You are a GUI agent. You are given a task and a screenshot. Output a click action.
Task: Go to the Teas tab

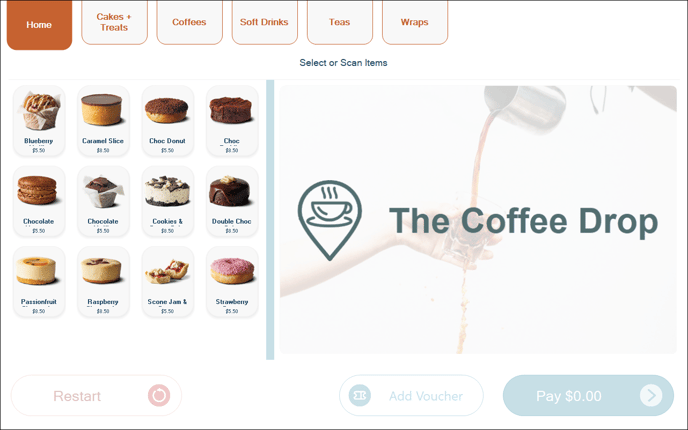[x=340, y=22]
